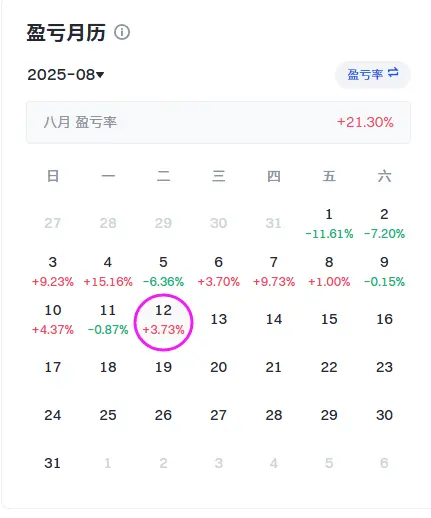The image size is (431, 518).
Task: Click the dropdown triangle after 2025-08
Action: (x=100, y=75)
